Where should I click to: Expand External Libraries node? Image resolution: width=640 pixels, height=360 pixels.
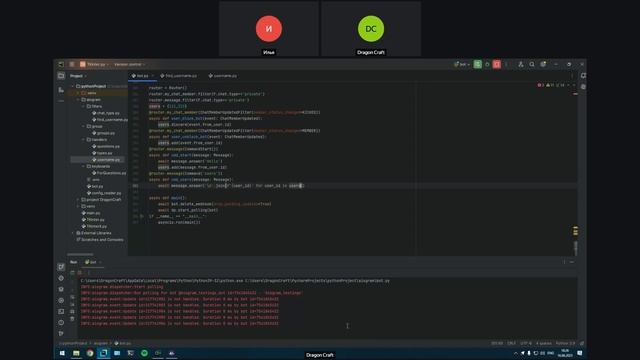73,233
